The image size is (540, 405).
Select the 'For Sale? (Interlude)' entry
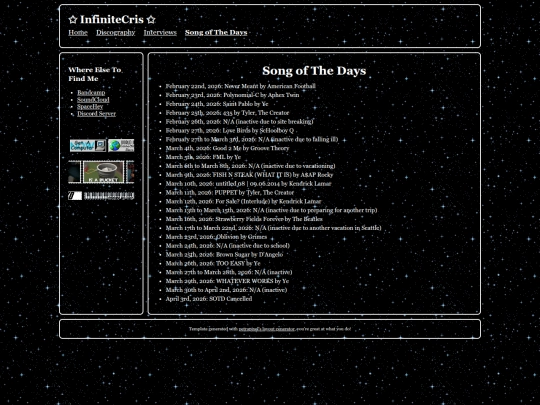[x=243, y=201]
